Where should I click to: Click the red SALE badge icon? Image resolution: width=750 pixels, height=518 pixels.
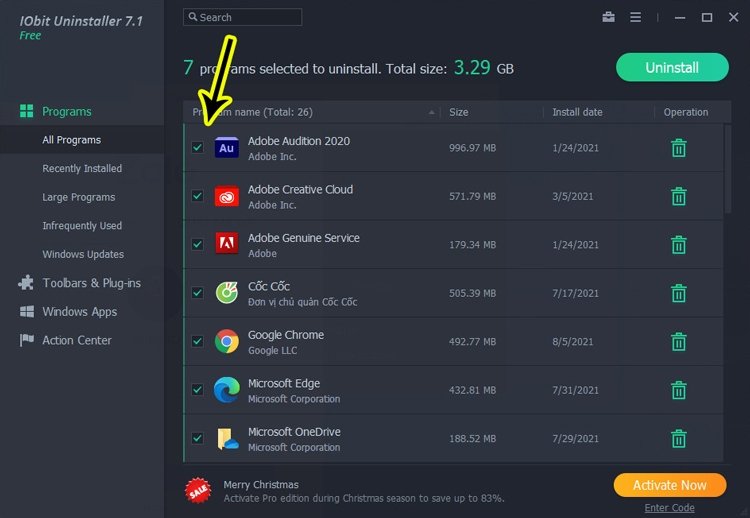[198, 490]
